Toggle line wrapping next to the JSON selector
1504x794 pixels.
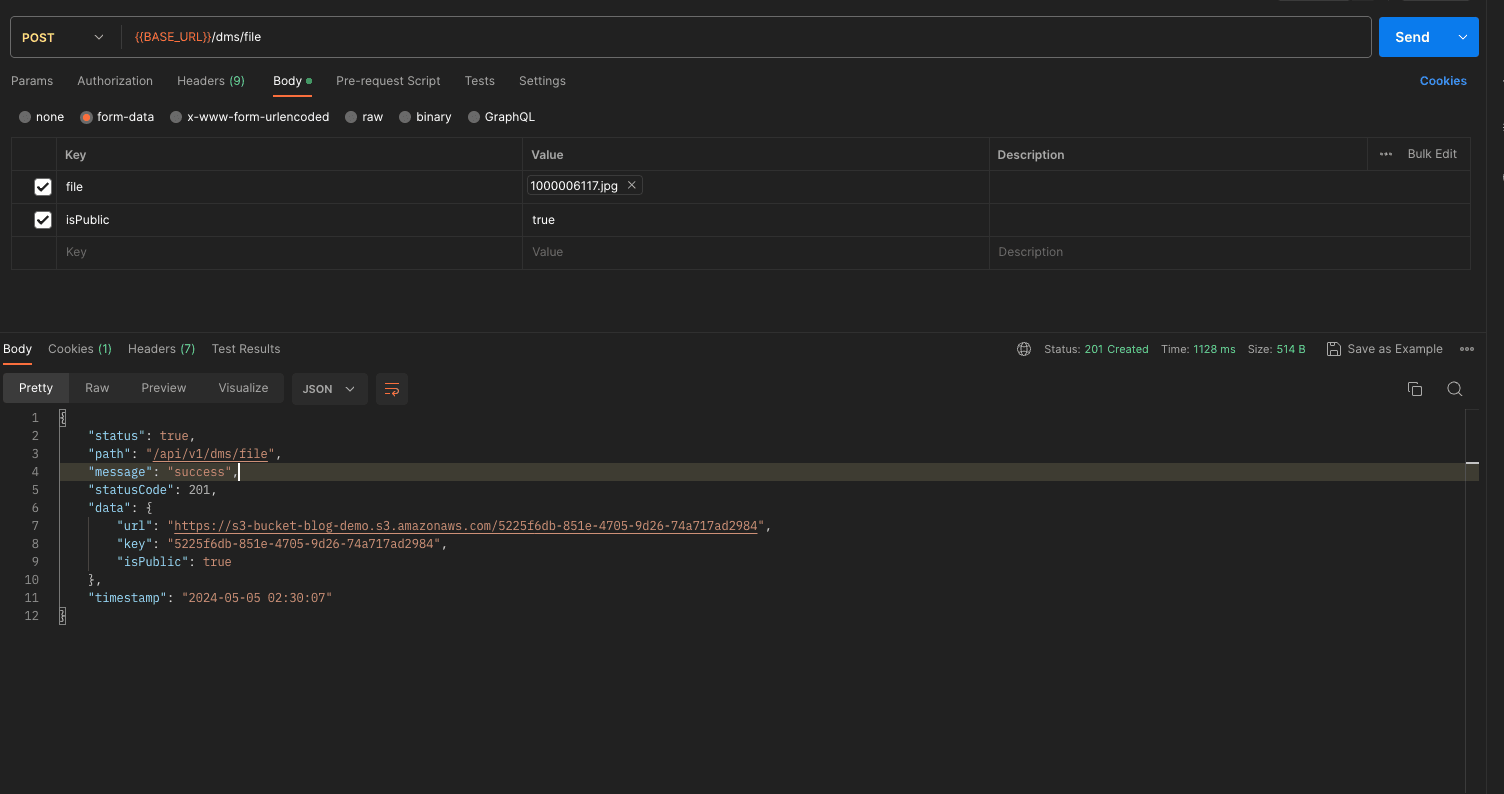[x=391, y=389]
